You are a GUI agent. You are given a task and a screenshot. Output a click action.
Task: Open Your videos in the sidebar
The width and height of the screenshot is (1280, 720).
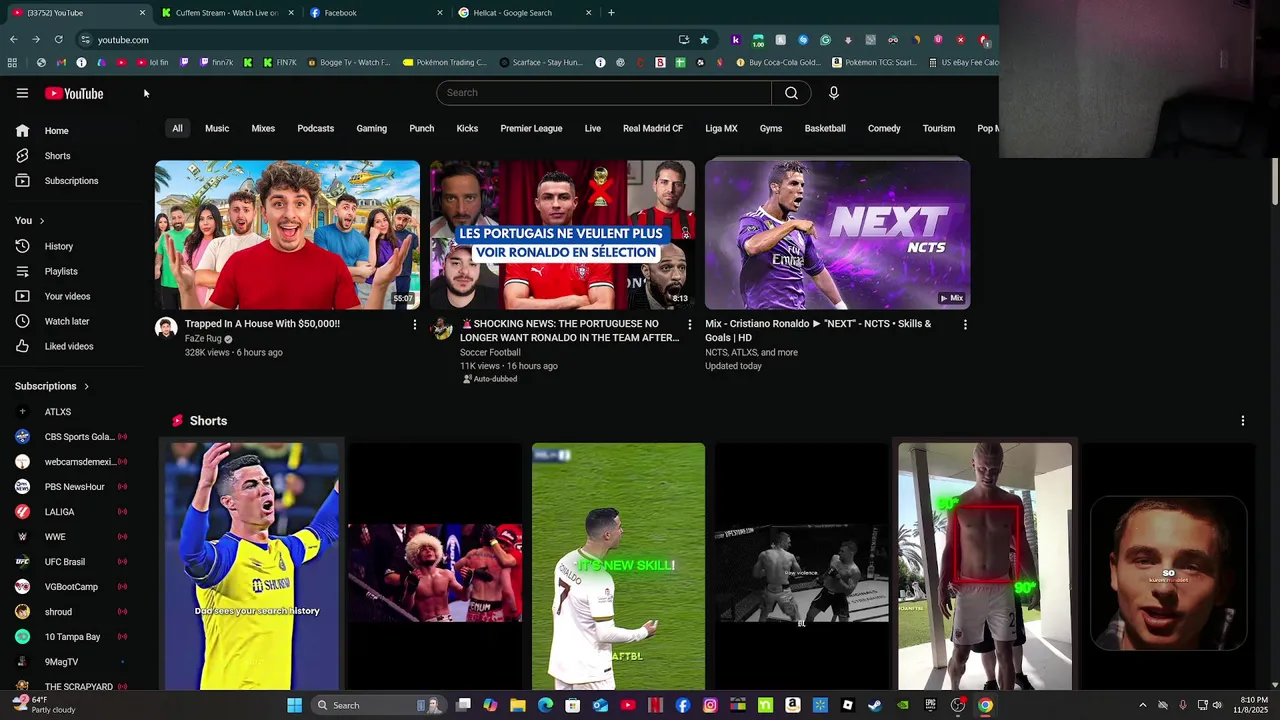pos(73,296)
